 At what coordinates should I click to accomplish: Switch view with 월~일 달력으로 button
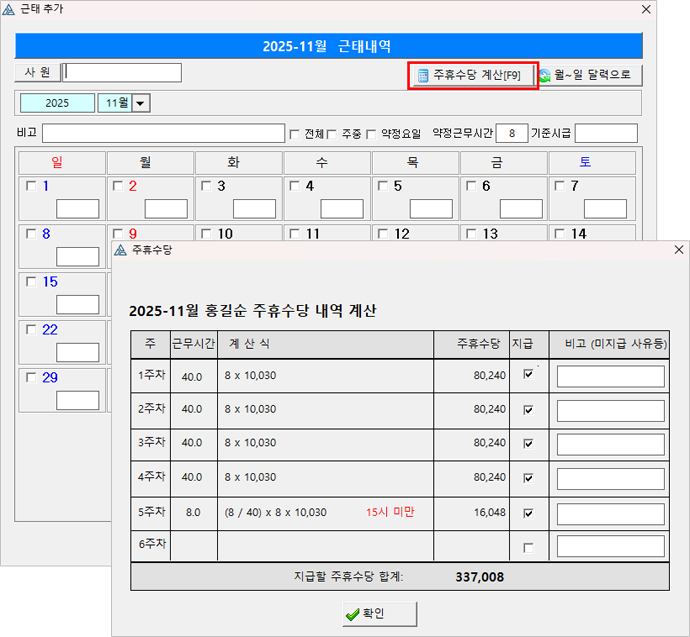coord(590,76)
